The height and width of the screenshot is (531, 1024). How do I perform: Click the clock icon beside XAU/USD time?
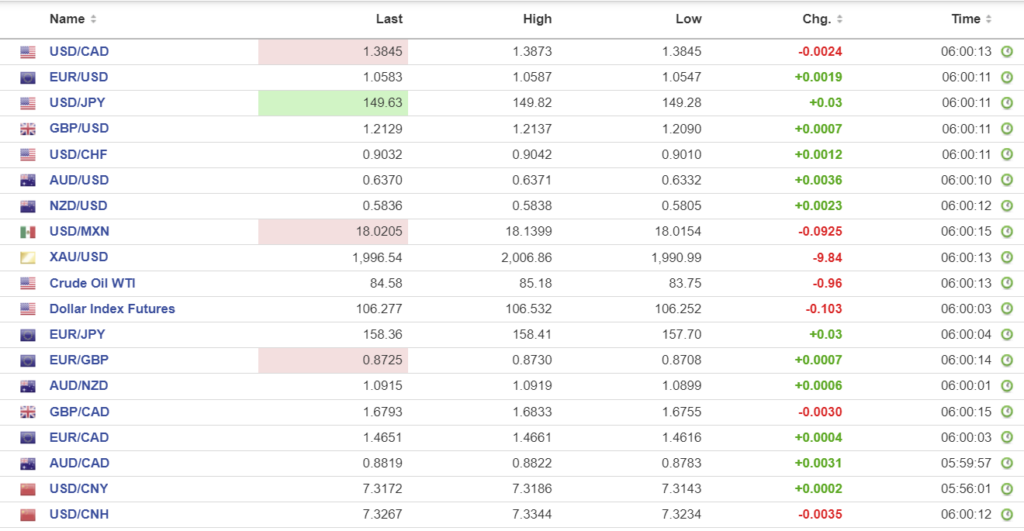coord(1007,258)
